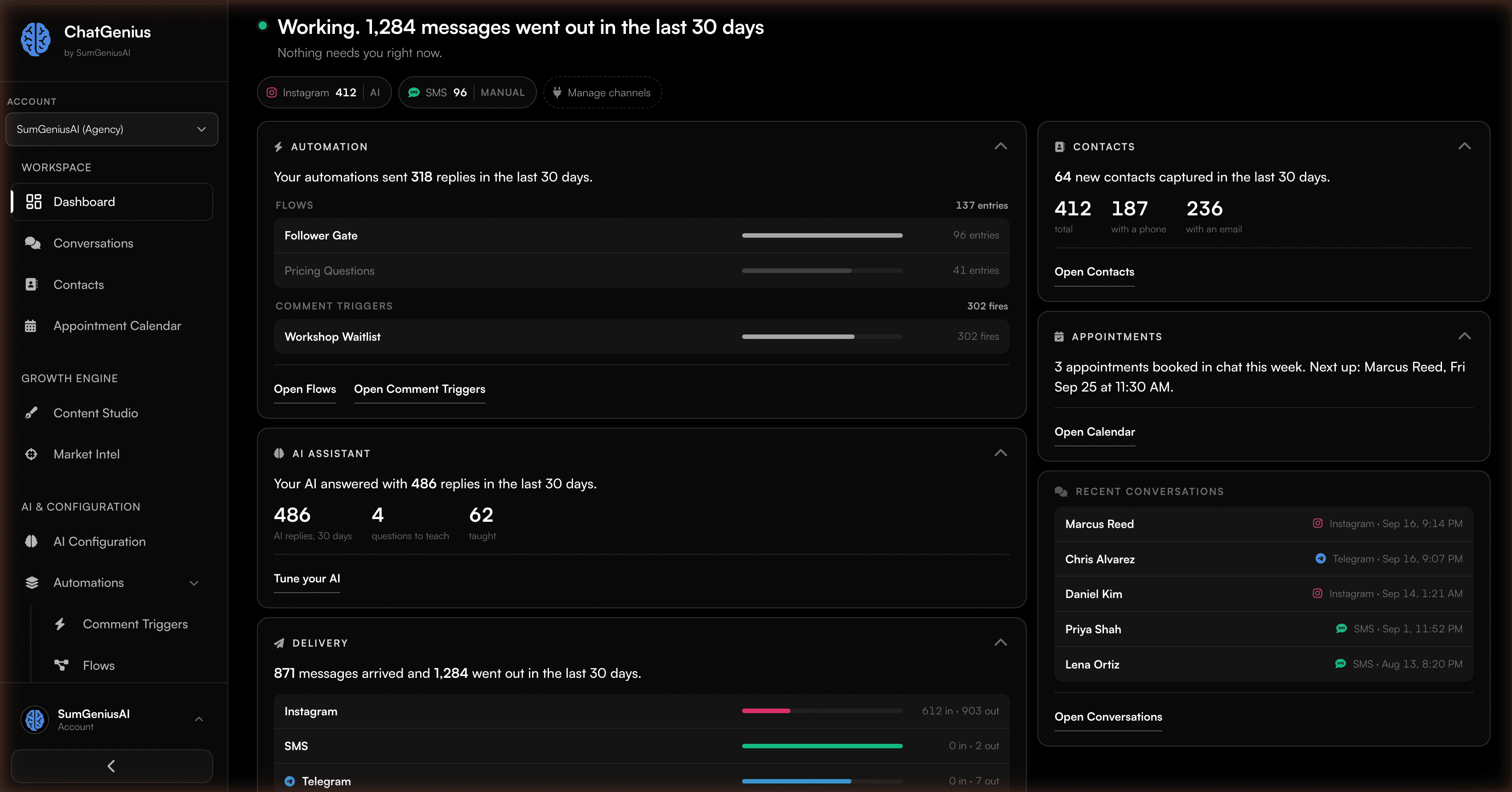
Task: Click the plug icon in Manage channels
Action: tap(557, 93)
